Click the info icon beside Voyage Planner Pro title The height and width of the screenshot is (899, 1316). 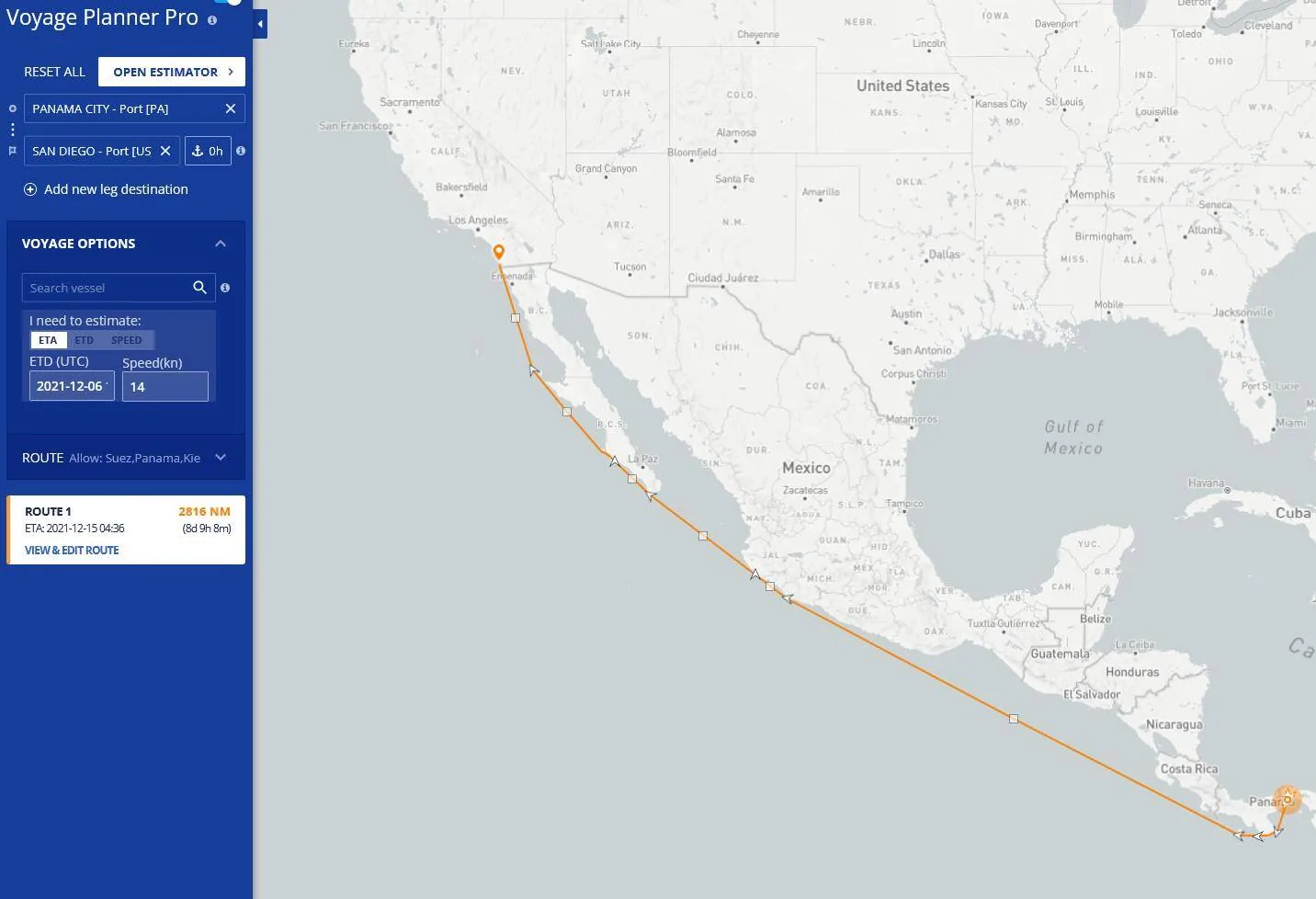click(212, 19)
